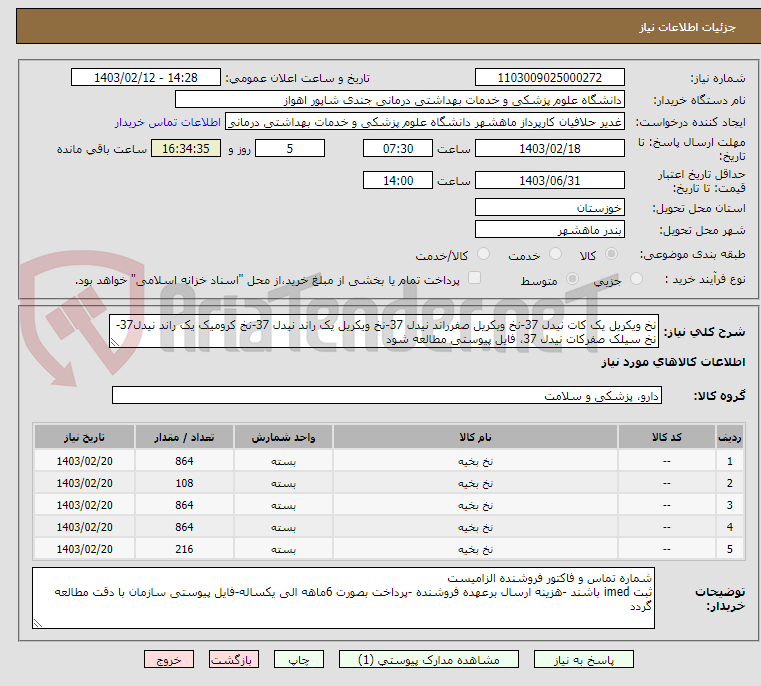The height and width of the screenshot is (686, 761).
Task: Click date 1403/02/20 in row 3
Action: pos(84,505)
